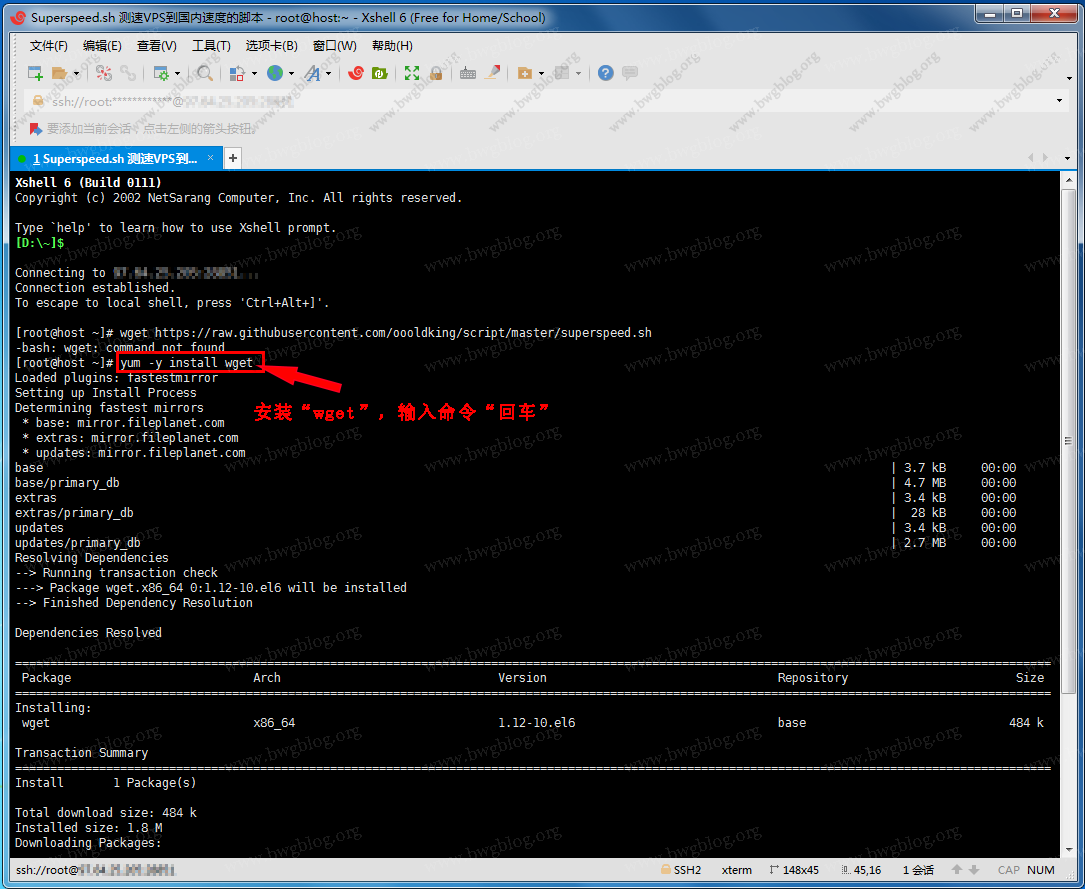The image size is (1085, 889).
Task: Click the bookmark arrow add-session icon
Action: pos(36,129)
